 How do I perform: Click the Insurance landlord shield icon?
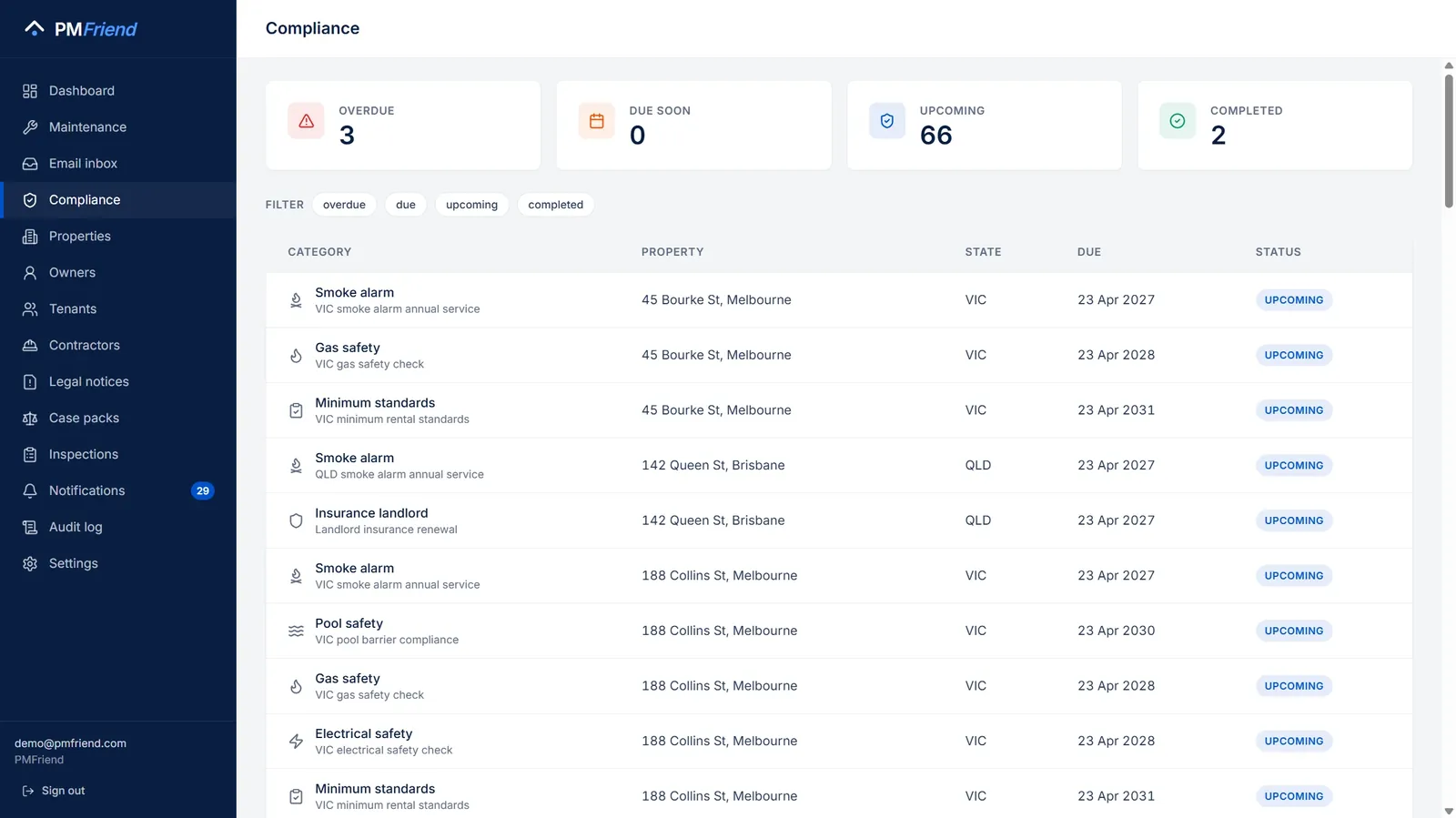(x=296, y=520)
